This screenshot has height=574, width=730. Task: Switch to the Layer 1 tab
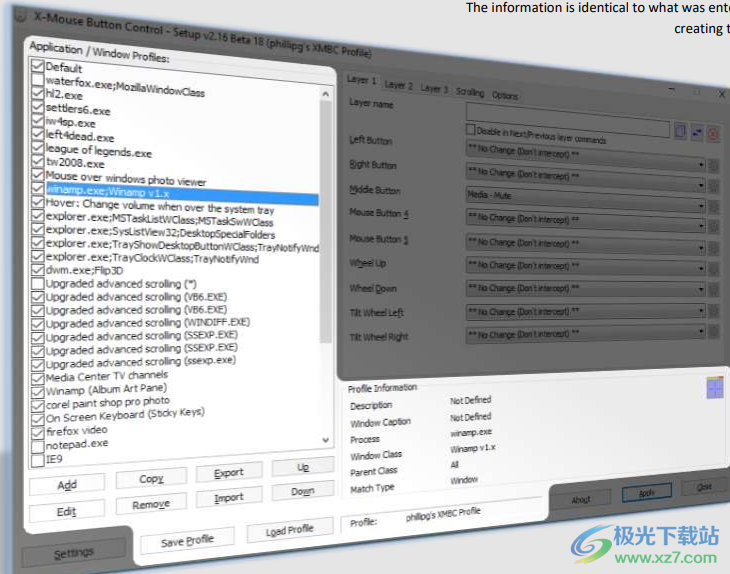pyautogui.click(x=362, y=80)
